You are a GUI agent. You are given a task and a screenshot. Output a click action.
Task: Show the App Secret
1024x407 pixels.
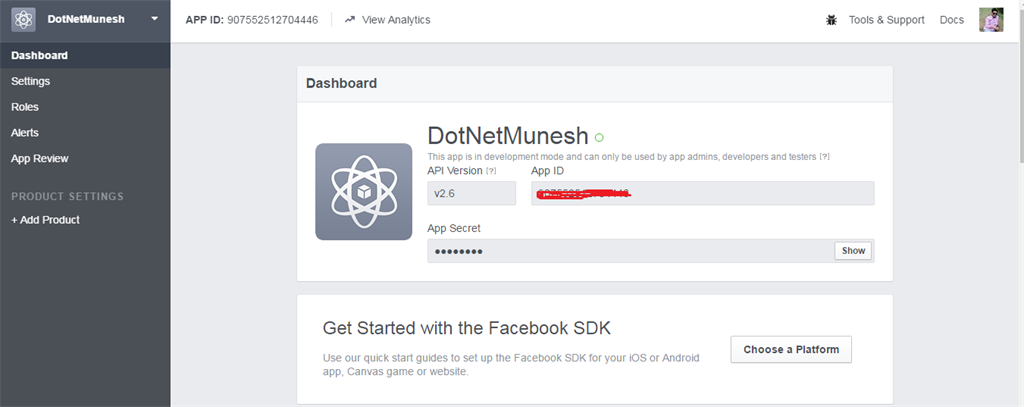853,251
